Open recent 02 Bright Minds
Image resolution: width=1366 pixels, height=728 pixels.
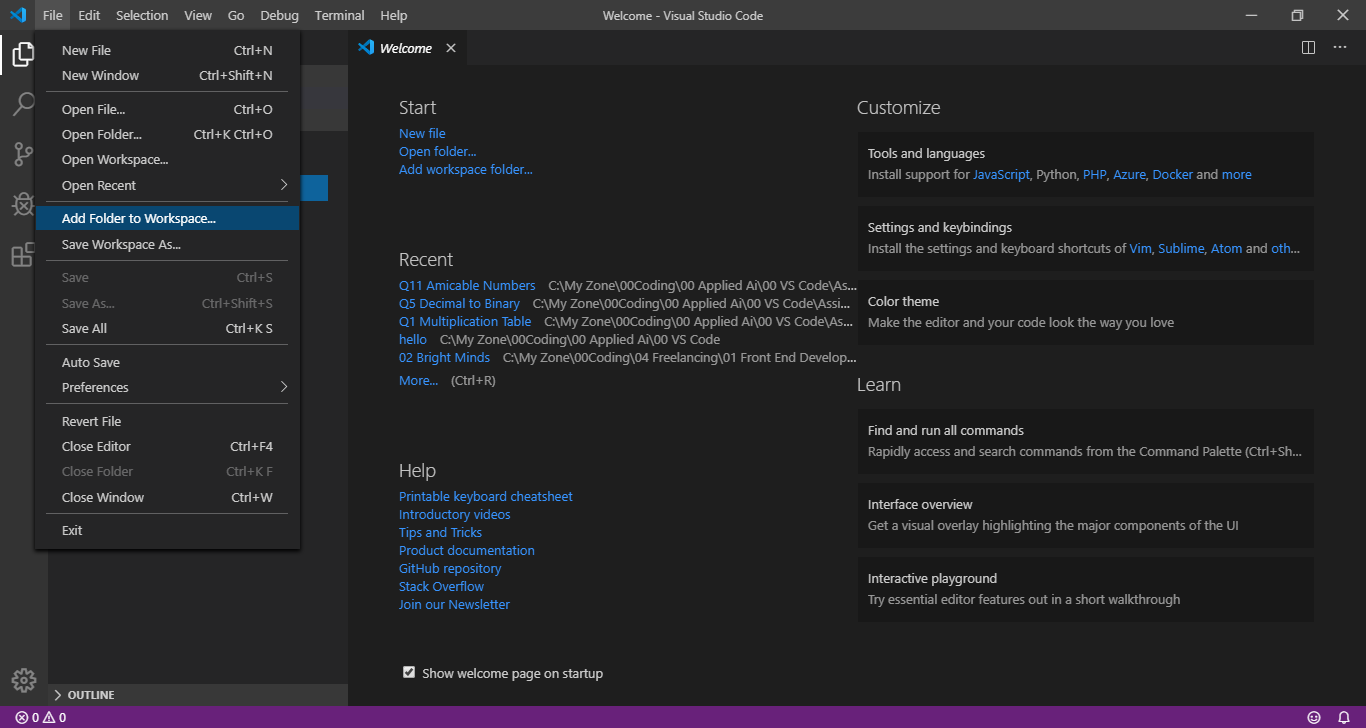coord(444,357)
